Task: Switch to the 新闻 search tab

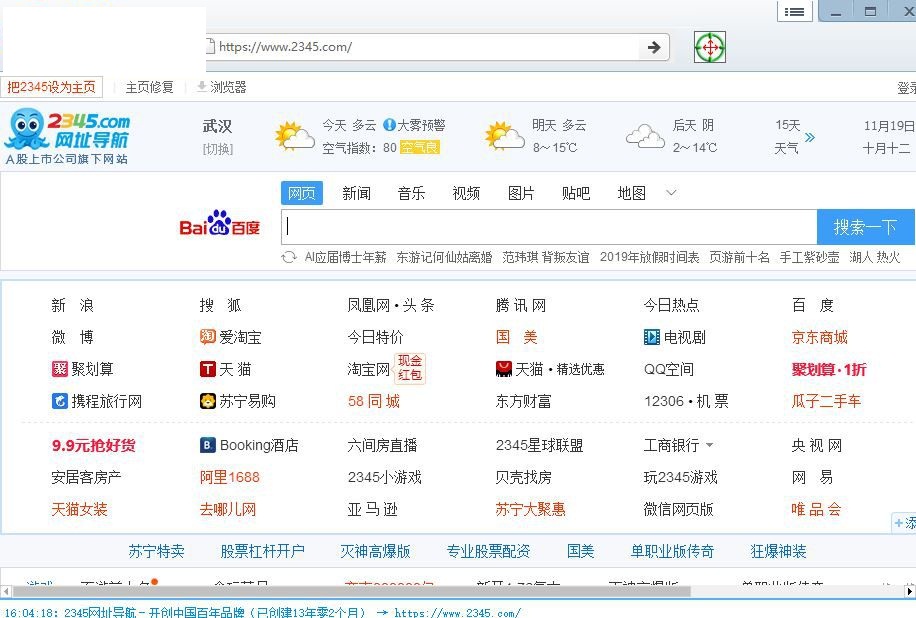Action: pyautogui.click(x=356, y=193)
